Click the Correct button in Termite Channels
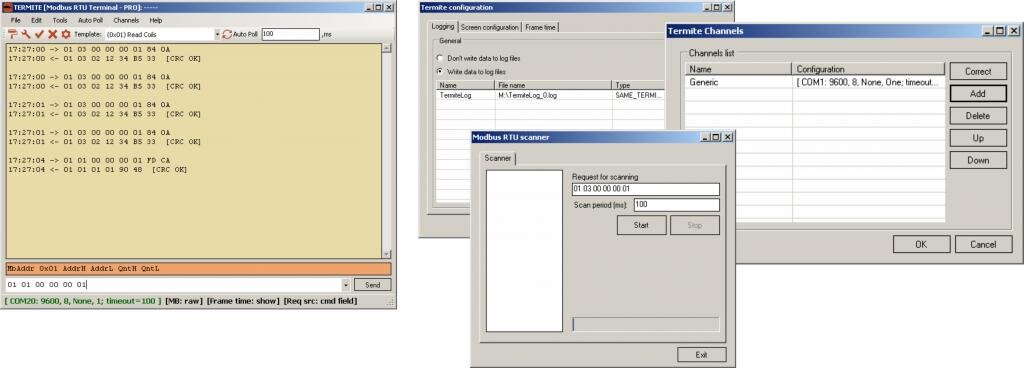The height and width of the screenshot is (368, 1024). [x=978, y=72]
